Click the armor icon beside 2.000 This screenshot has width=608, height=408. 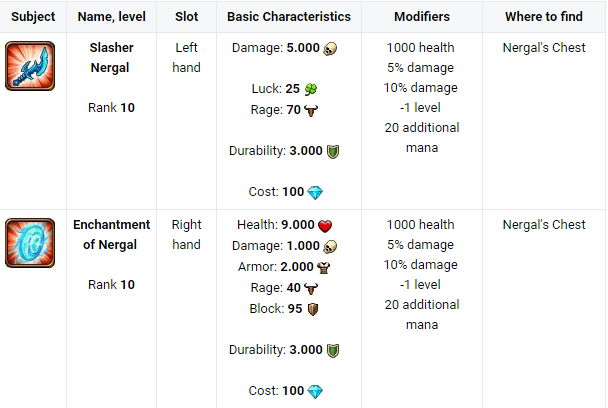324,267
